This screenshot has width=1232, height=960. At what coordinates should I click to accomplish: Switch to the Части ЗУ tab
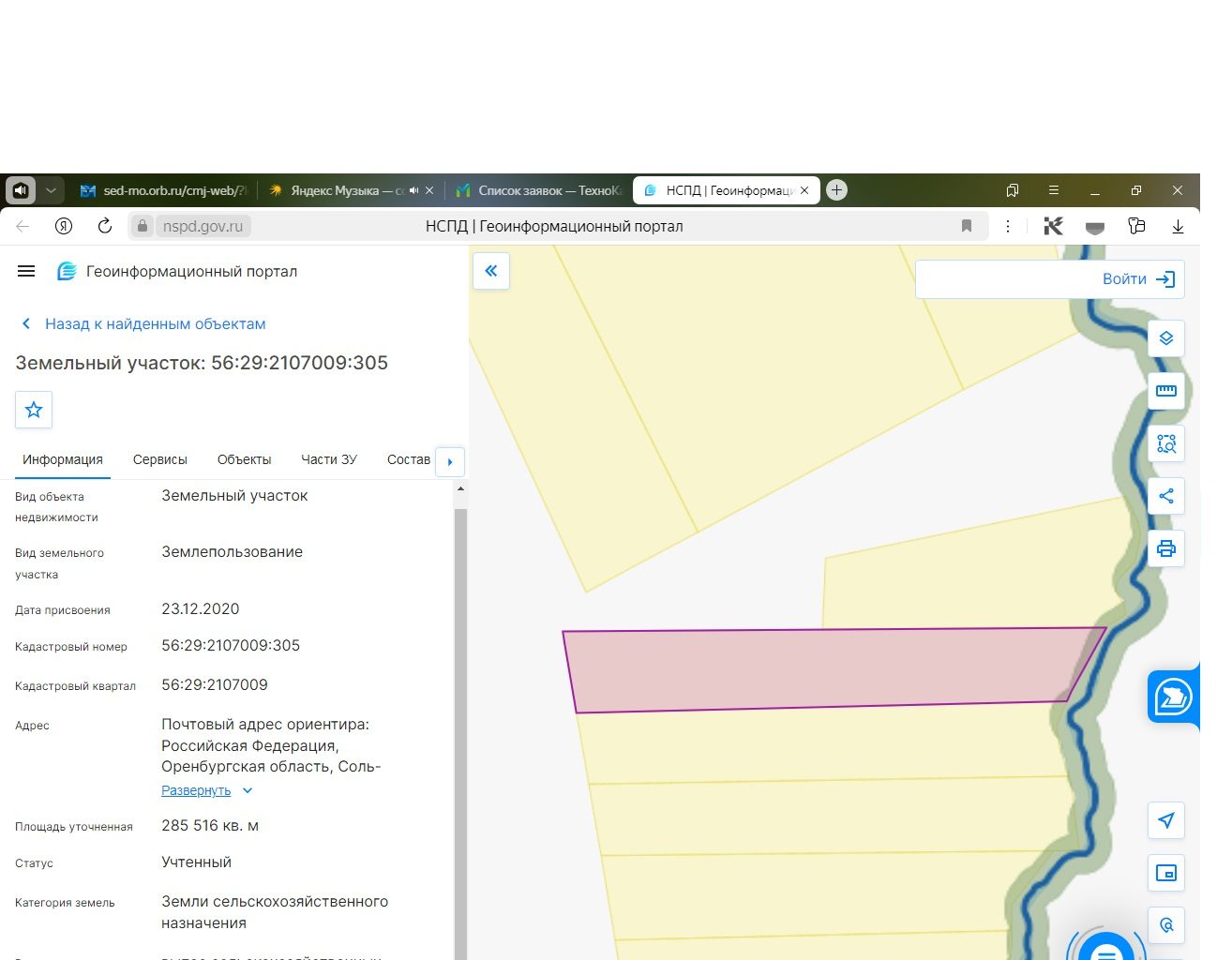[x=329, y=459]
